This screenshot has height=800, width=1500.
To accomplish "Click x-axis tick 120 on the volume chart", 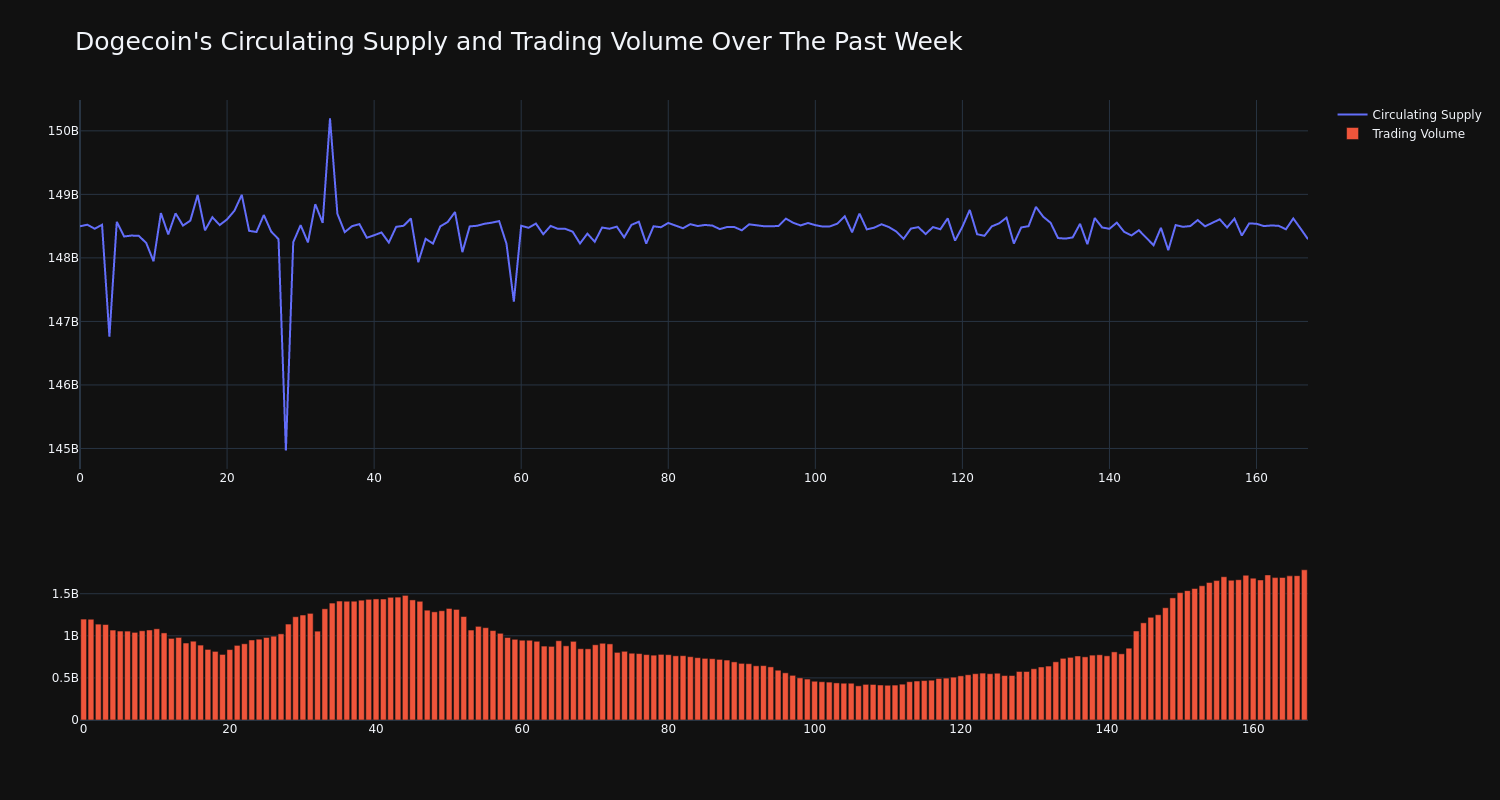I will (961, 729).
